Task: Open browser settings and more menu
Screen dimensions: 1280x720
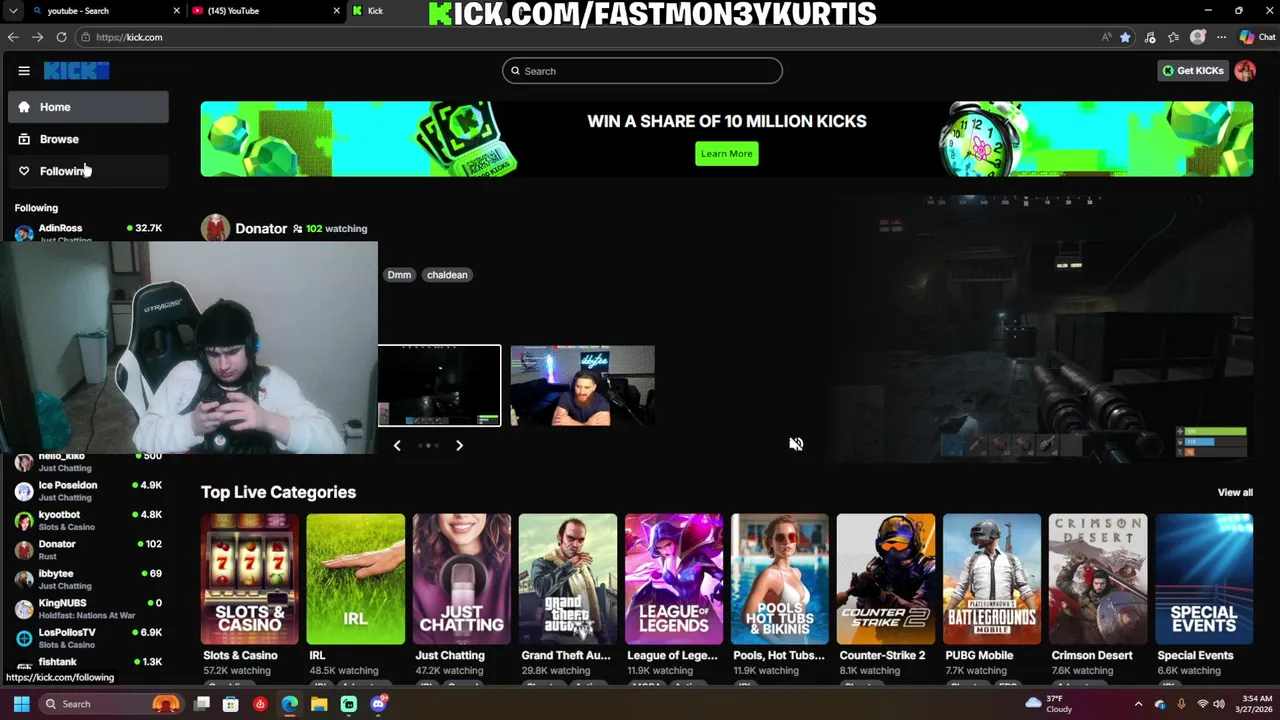Action: pos(1221,37)
